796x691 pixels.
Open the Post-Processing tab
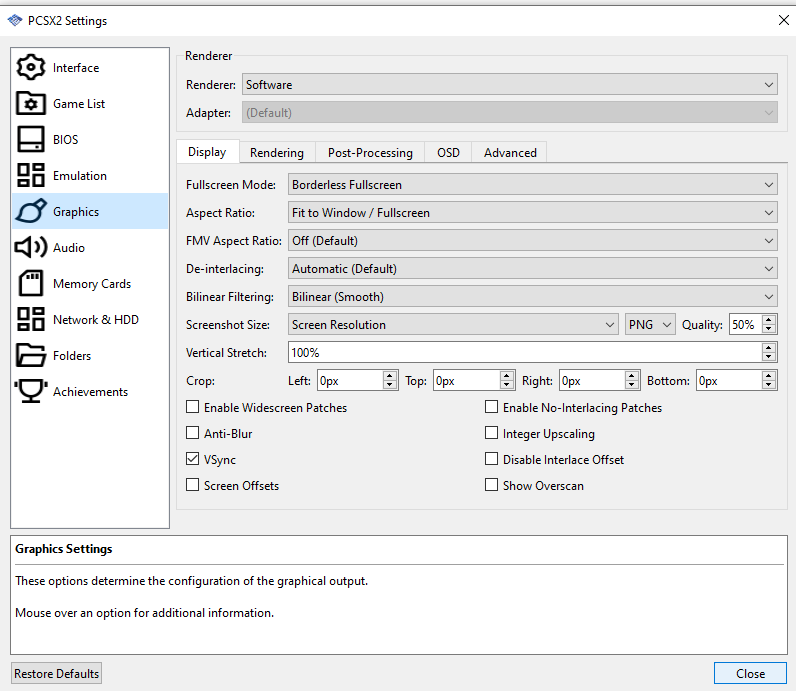point(370,152)
